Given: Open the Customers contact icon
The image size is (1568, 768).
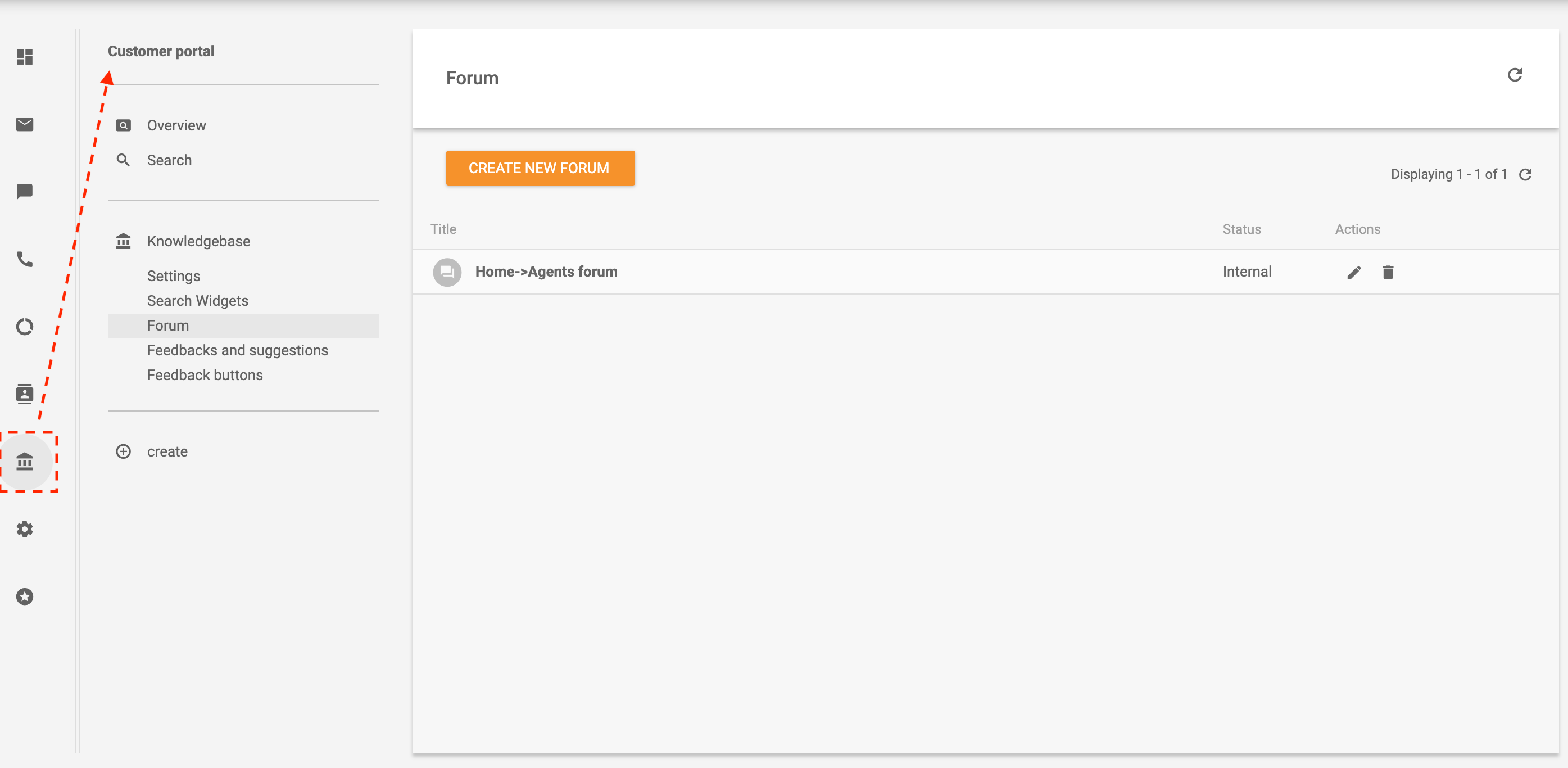Looking at the screenshot, I should pos(24,395).
